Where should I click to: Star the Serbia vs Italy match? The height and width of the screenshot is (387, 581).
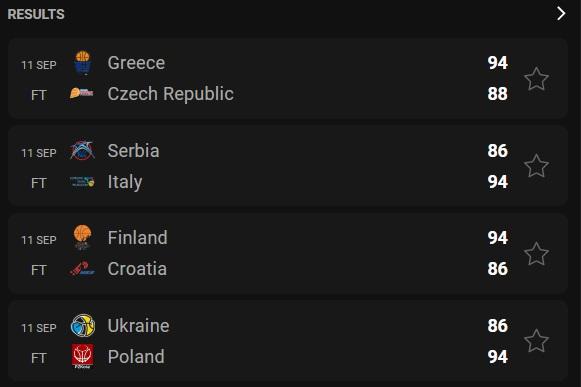[536, 166]
